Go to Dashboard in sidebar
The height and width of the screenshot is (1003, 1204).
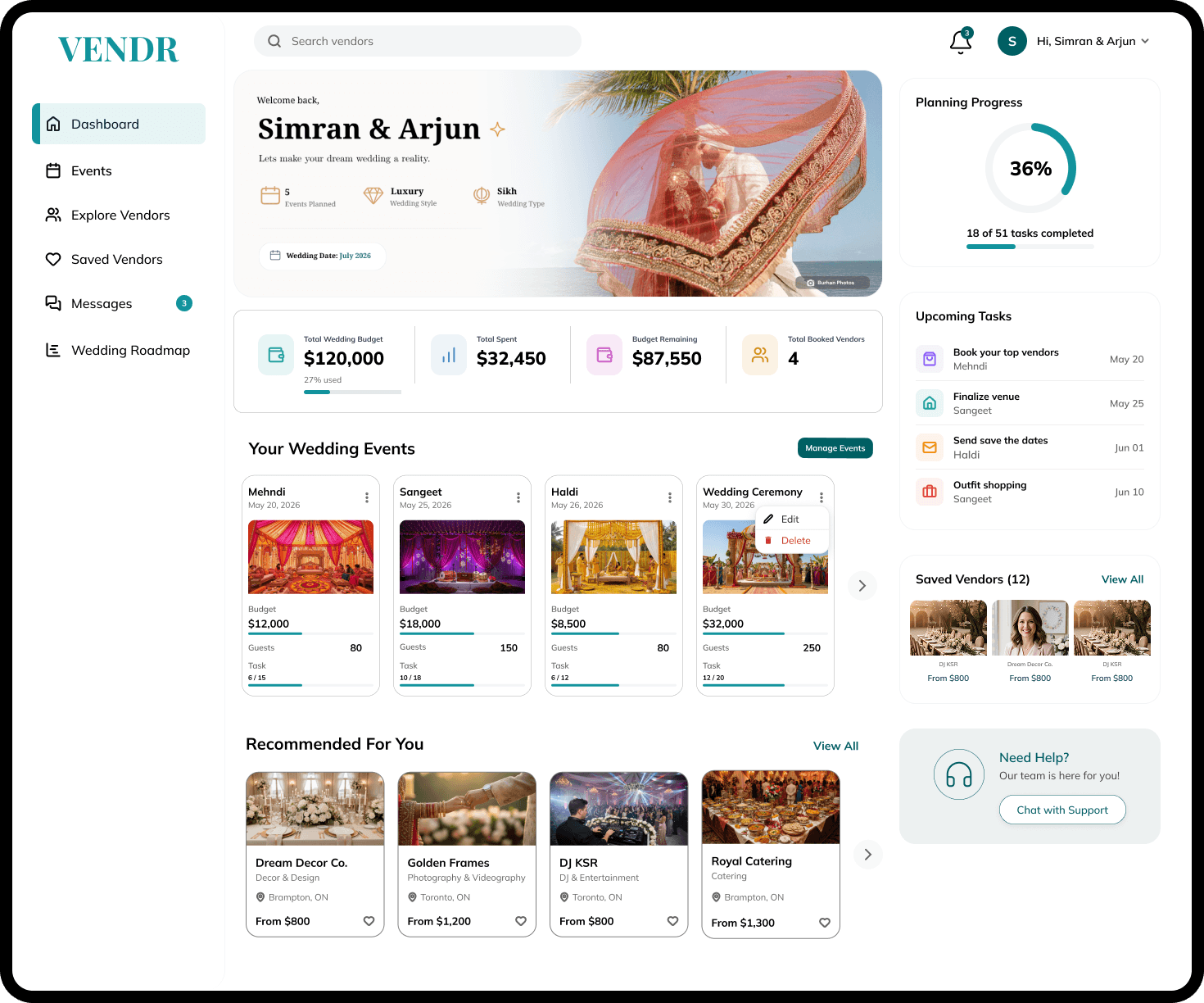pos(119,124)
